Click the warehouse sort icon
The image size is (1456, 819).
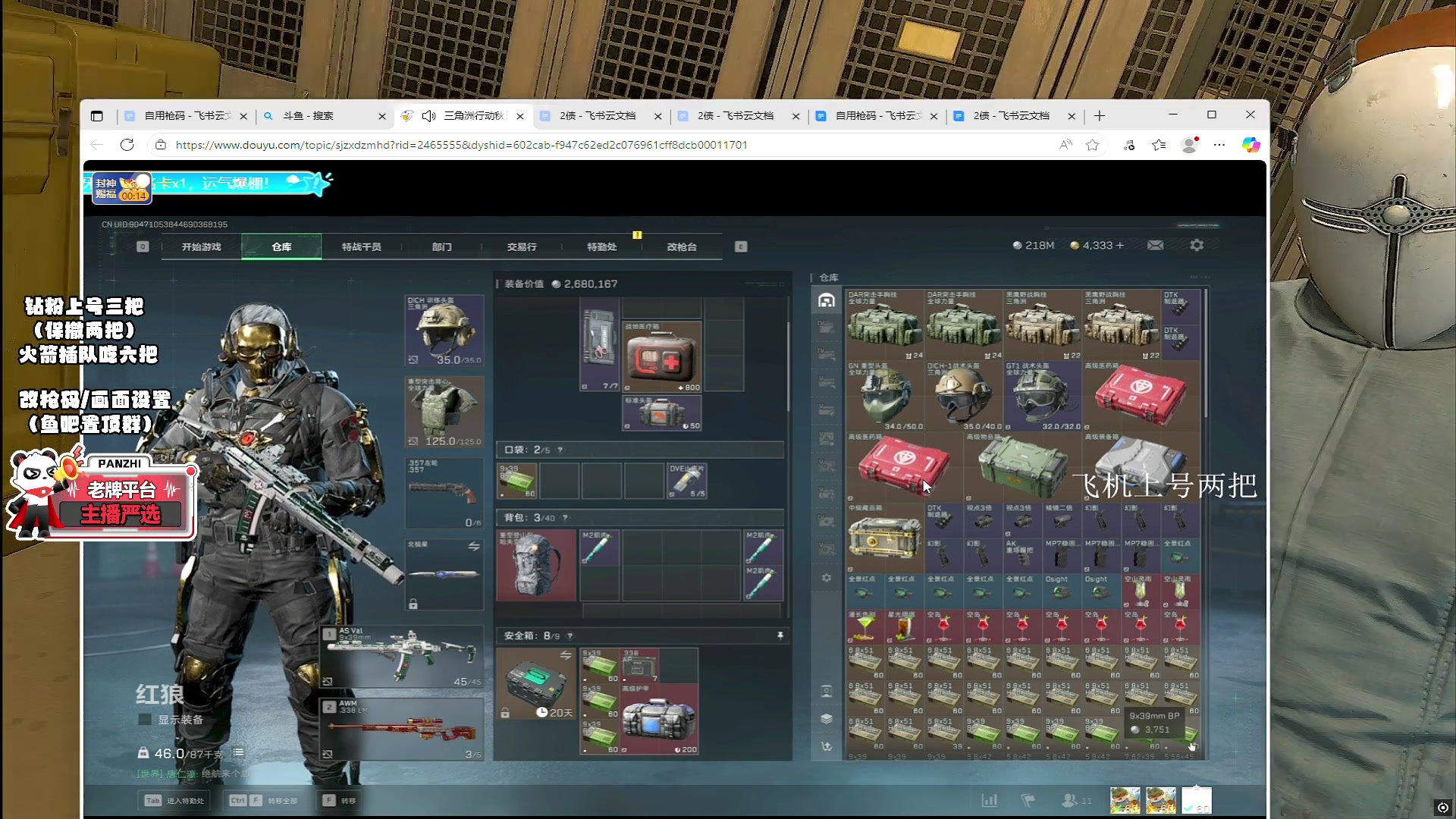click(827, 747)
